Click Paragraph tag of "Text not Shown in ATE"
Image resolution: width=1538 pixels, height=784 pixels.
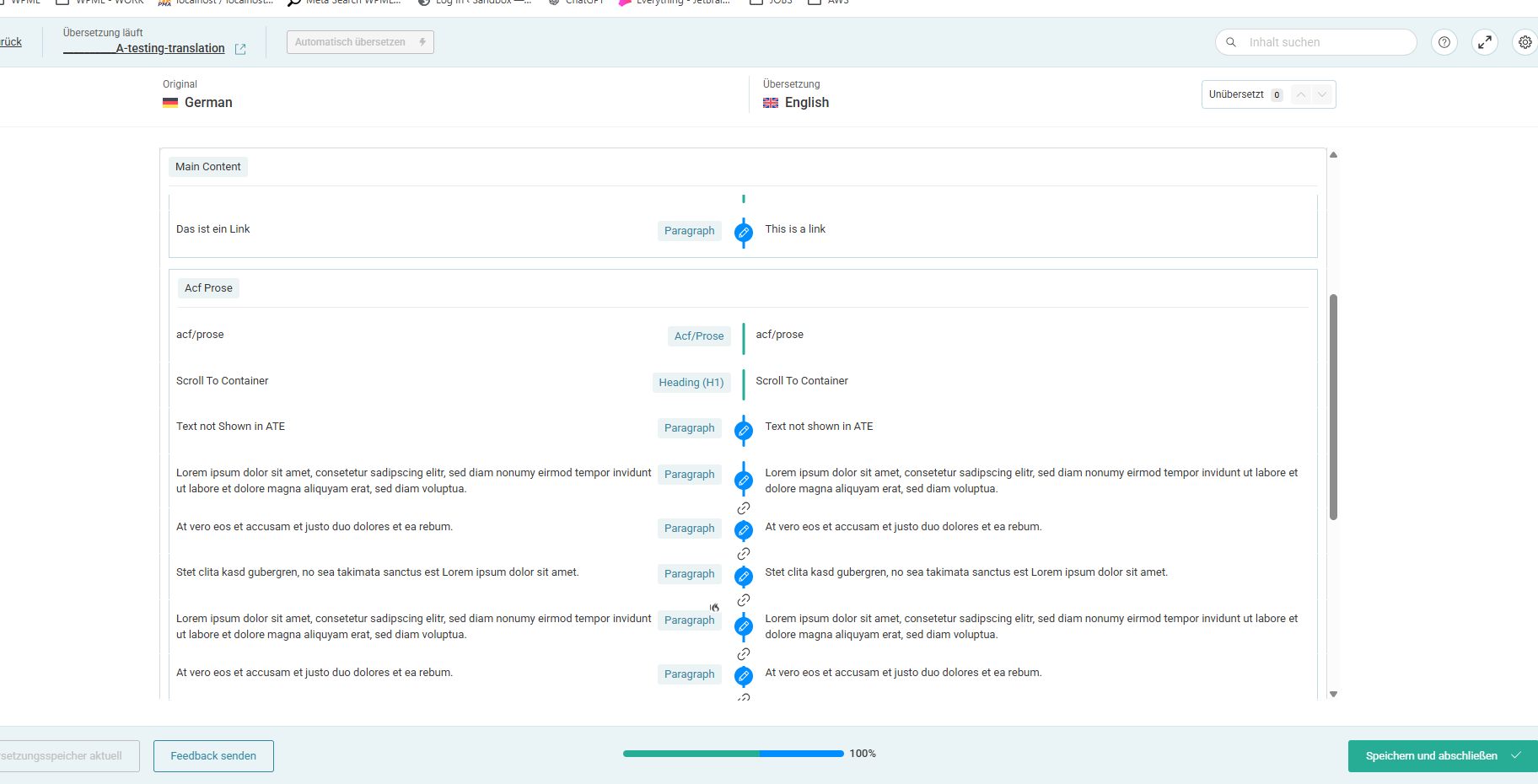(x=690, y=428)
